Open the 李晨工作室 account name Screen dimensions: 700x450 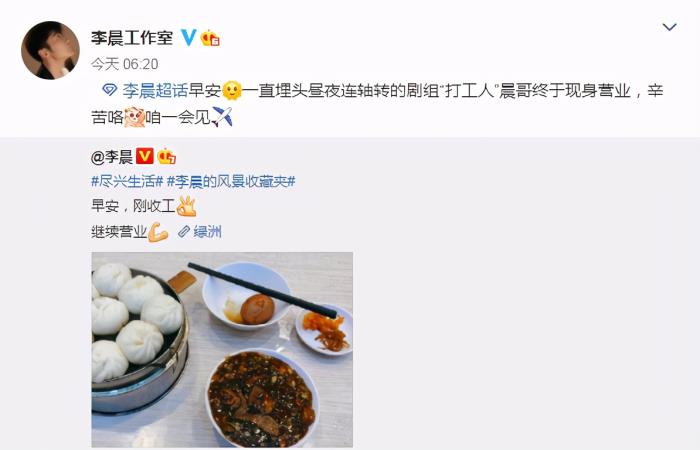[x=132, y=38]
